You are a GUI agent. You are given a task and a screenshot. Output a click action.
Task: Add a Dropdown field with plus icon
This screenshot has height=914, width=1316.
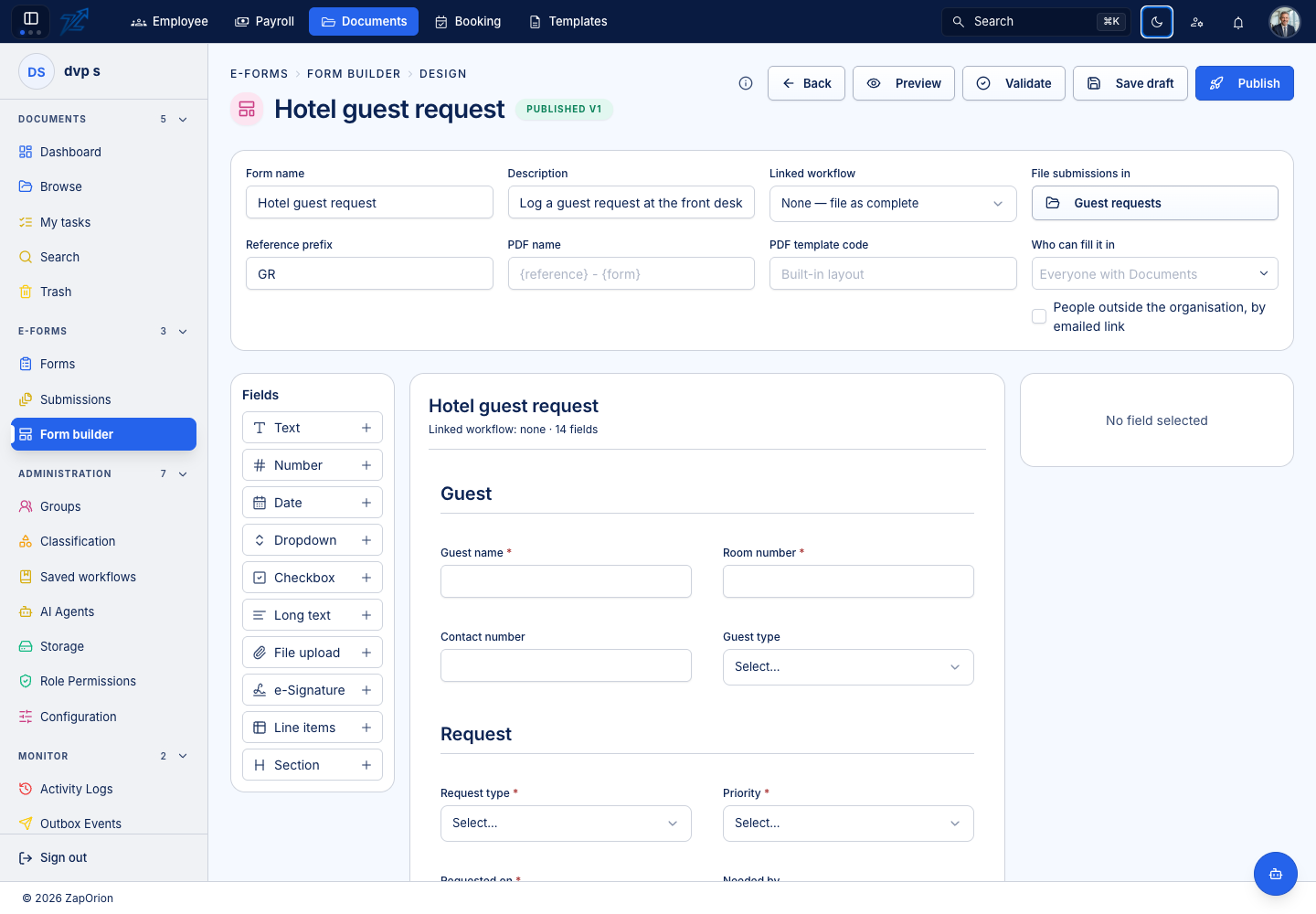[366, 540]
